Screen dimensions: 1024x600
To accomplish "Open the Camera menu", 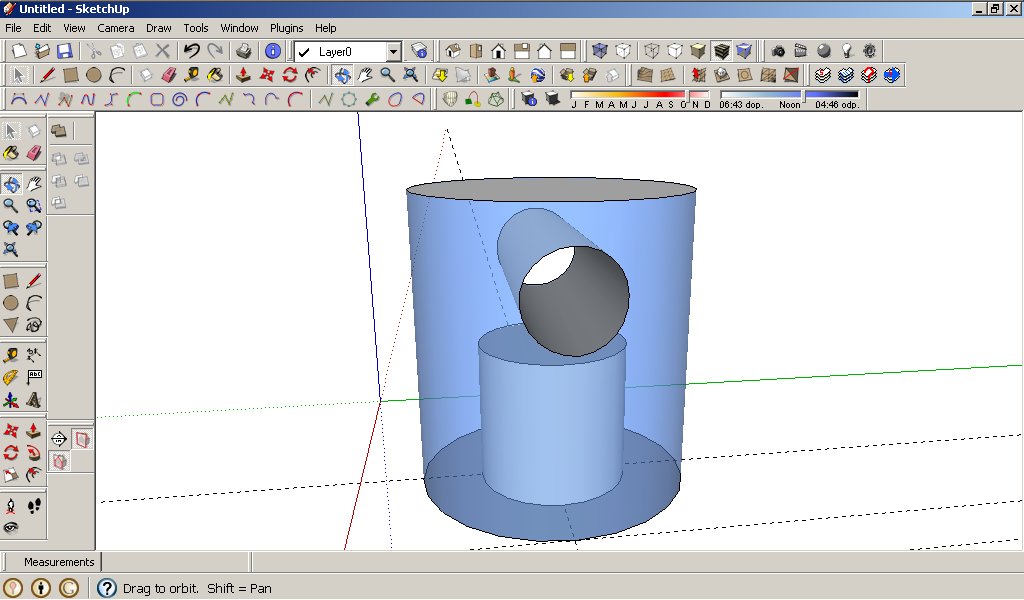I will pyautogui.click(x=115, y=28).
